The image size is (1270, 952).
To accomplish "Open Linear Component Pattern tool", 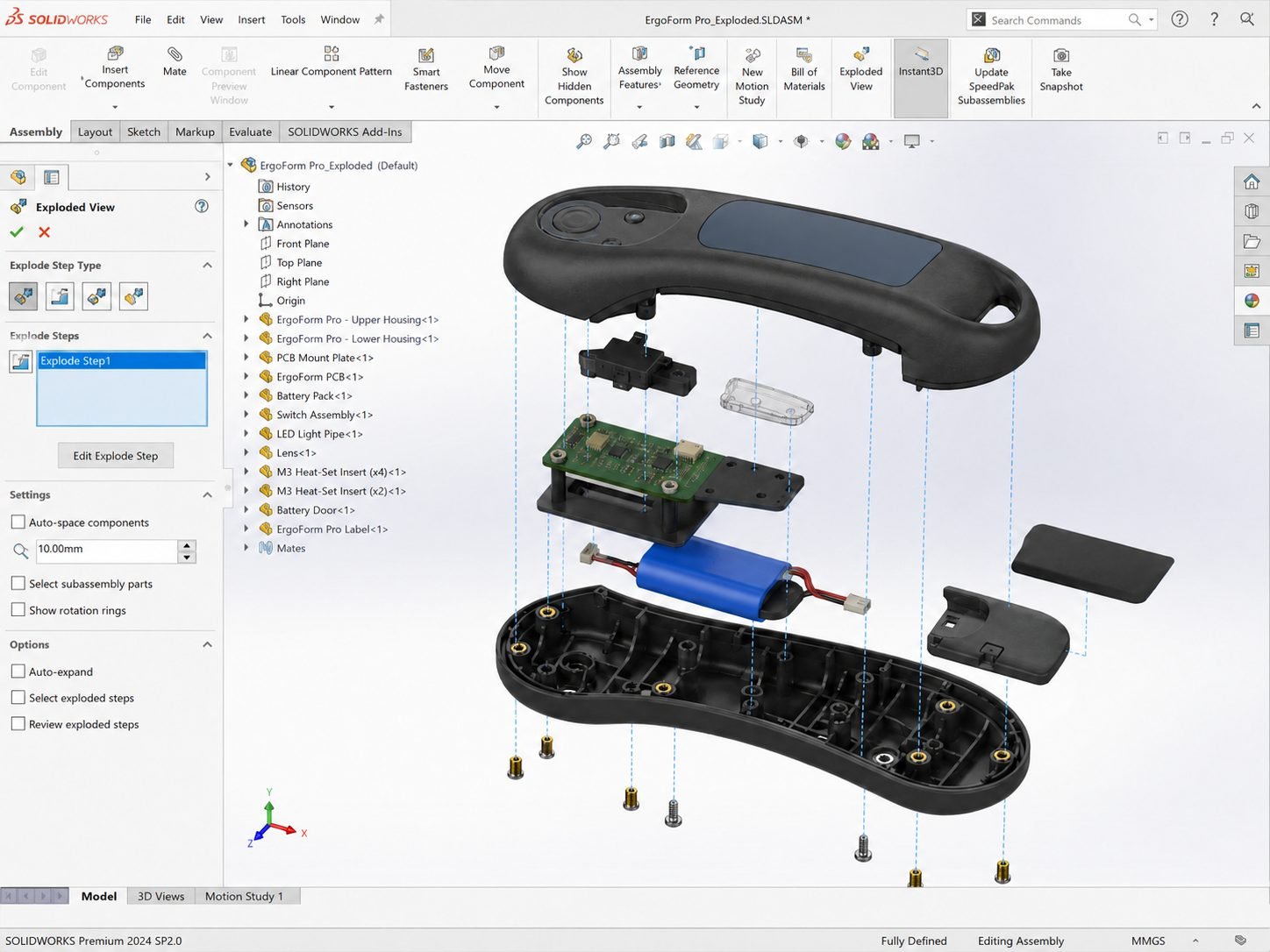I will pyautogui.click(x=332, y=61).
